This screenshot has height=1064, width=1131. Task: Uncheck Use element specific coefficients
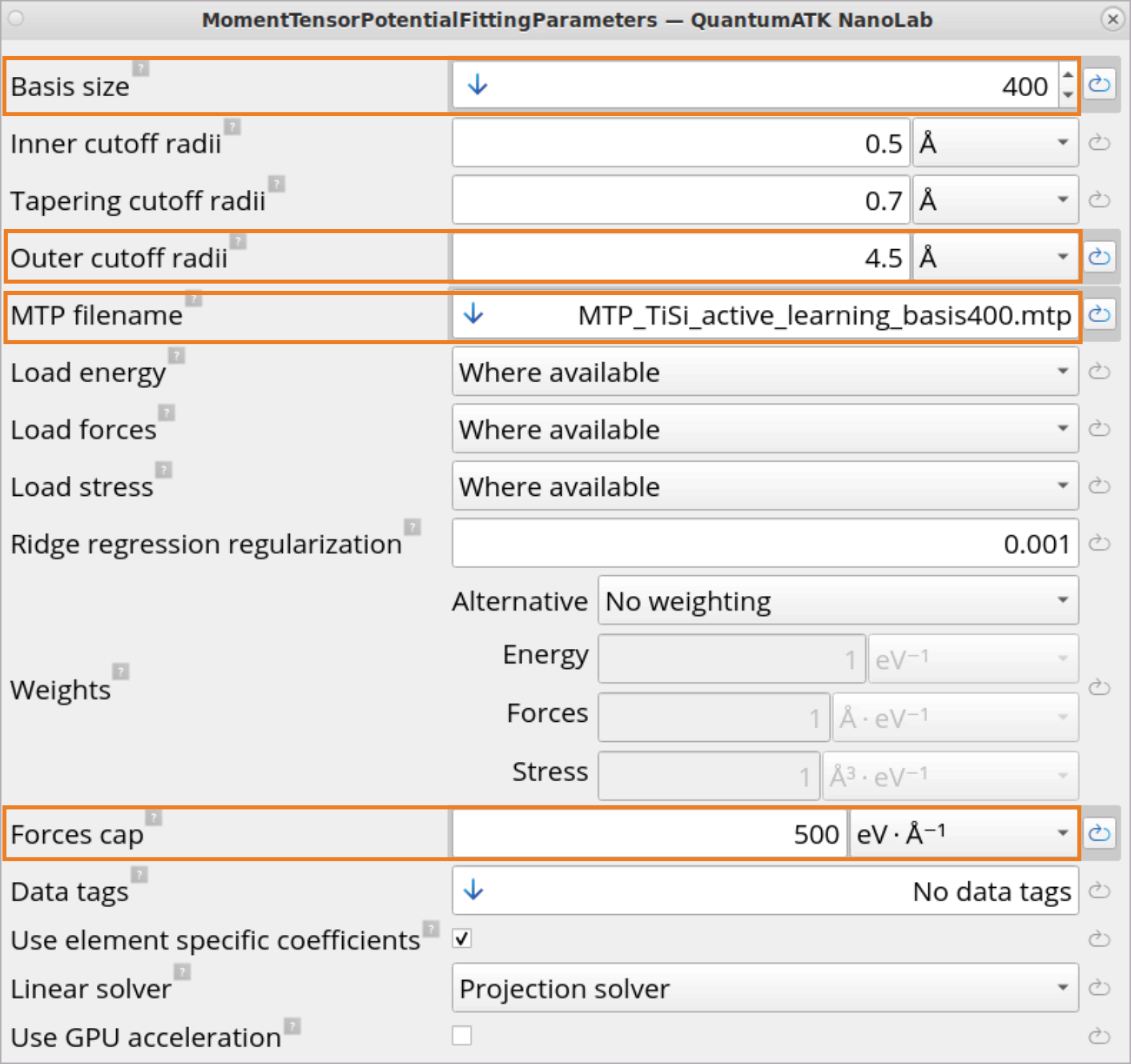coord(462,938)
